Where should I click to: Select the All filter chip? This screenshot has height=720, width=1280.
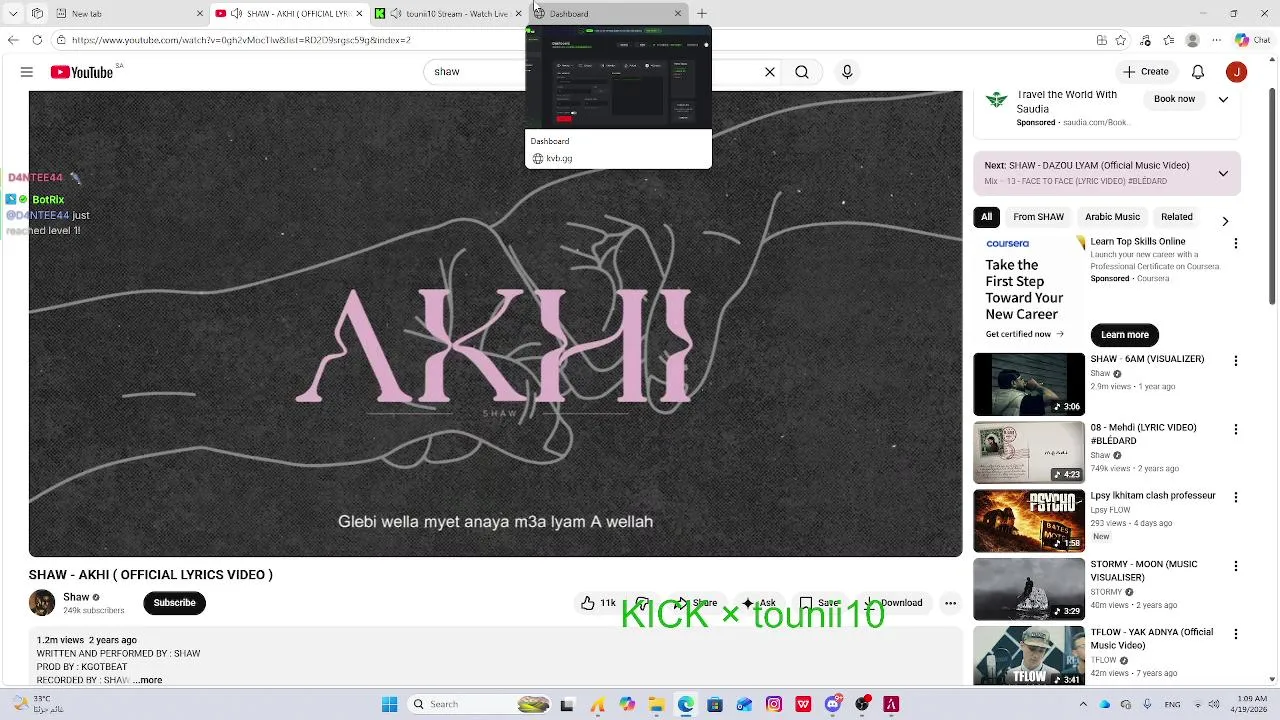pos(987,217)
